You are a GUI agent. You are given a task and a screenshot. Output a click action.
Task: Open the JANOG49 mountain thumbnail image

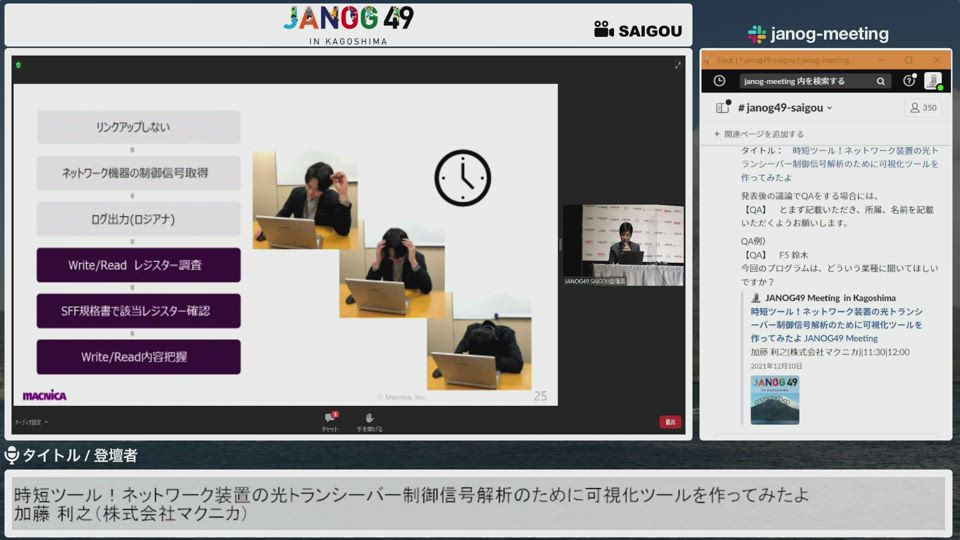(775, 400)
